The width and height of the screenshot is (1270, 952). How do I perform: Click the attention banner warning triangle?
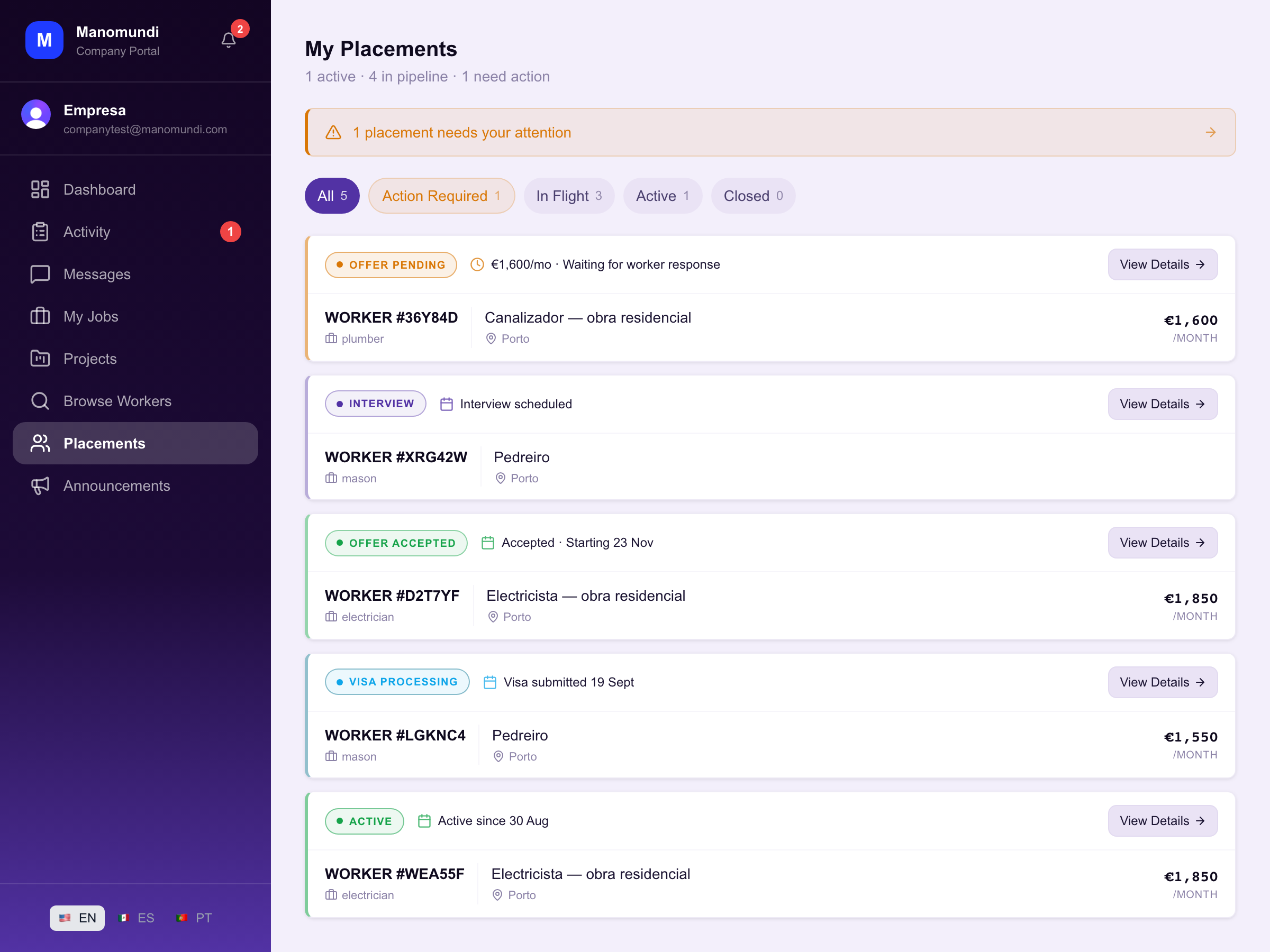(333, 133)
